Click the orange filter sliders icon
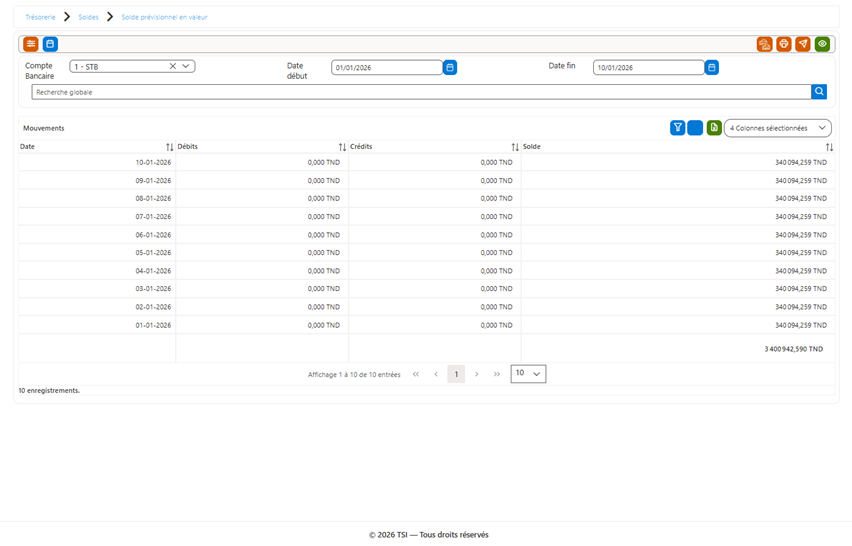 pyautogui.click(x=31, y=44)
